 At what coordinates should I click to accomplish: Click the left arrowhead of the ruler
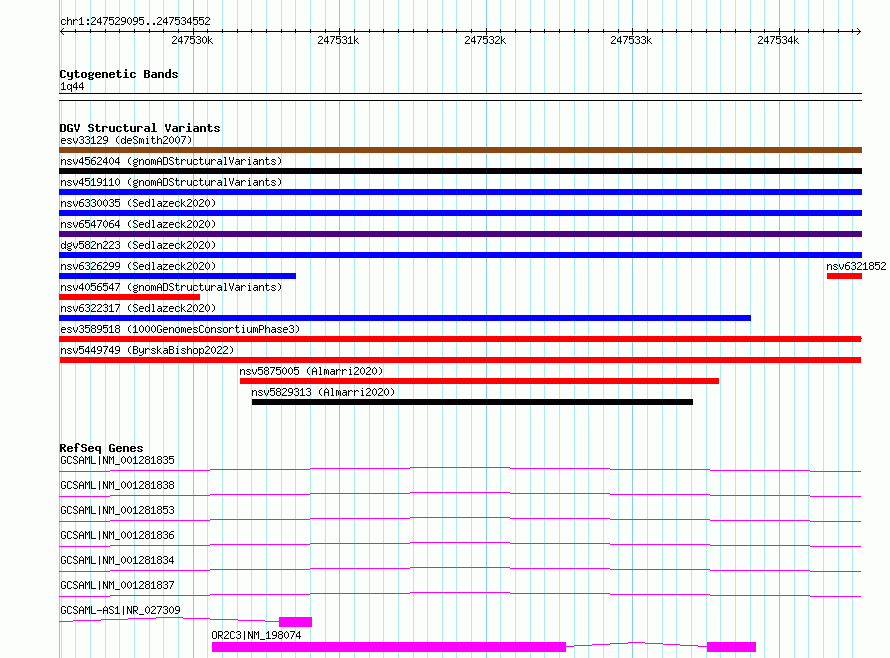pos(62,31)
